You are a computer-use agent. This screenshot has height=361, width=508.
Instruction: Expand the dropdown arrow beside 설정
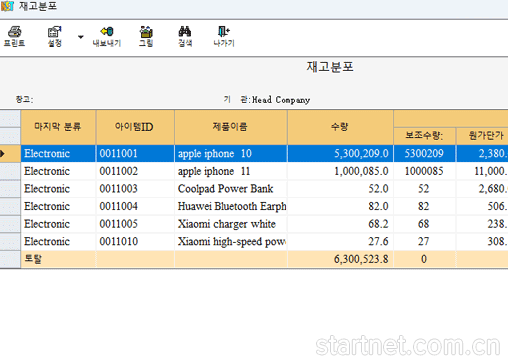[80, 37]
